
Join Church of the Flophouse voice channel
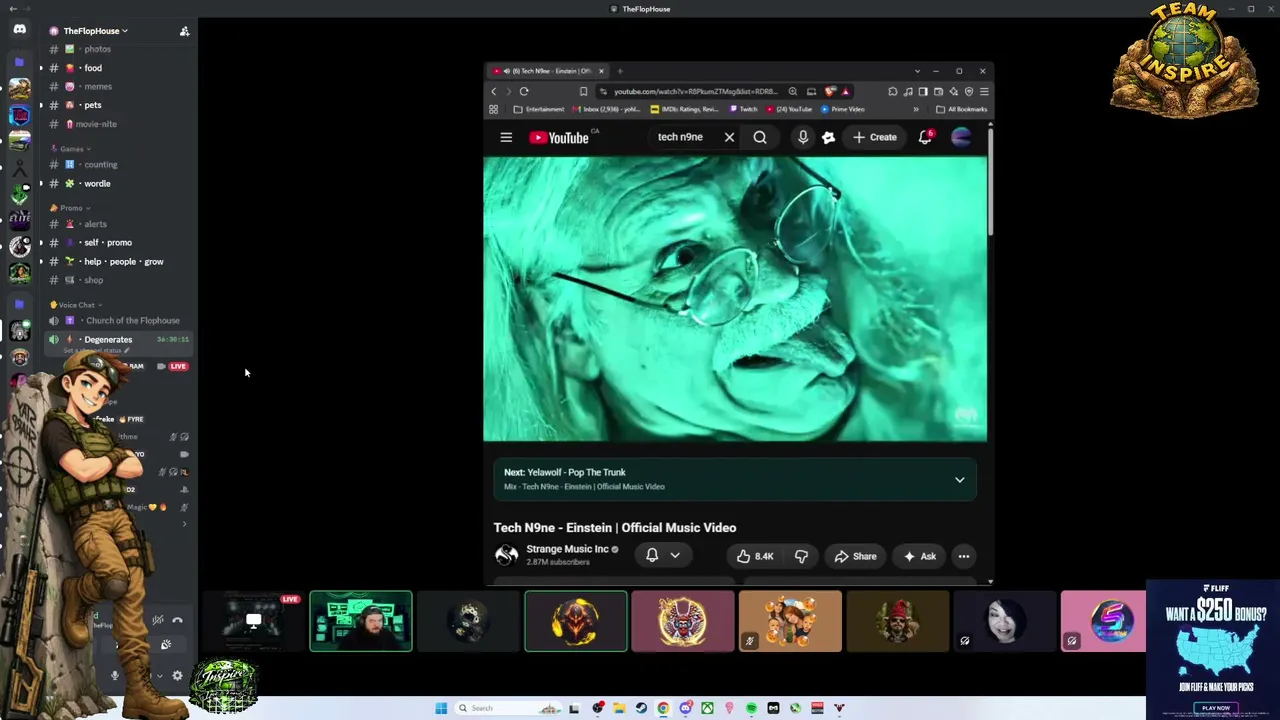(x=118, y=320)
